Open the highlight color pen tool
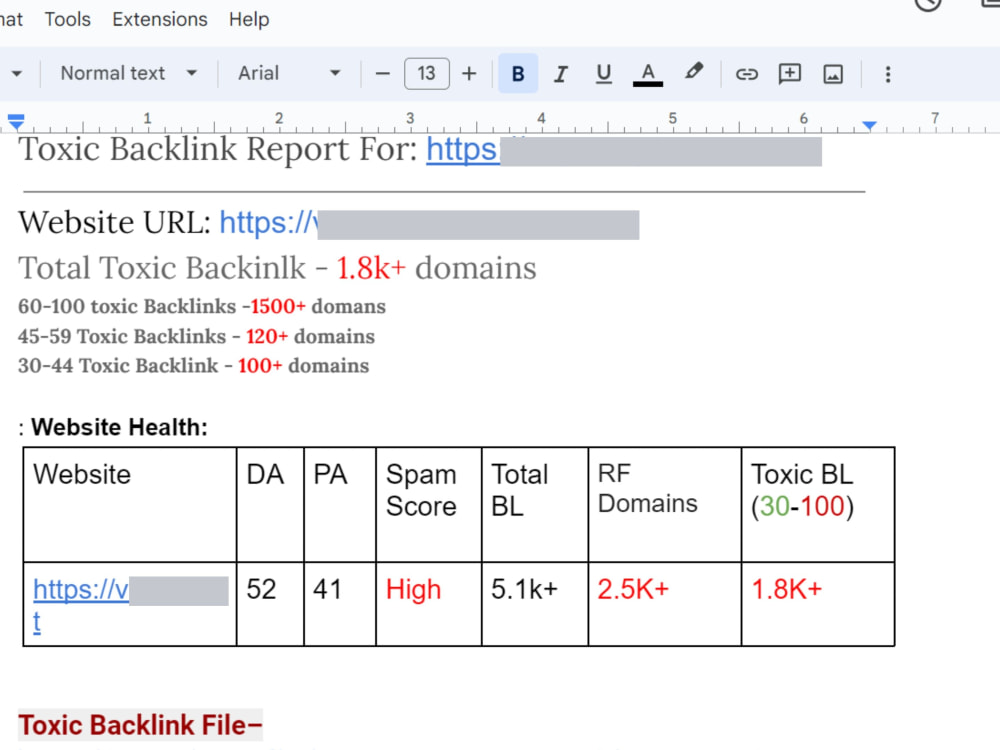The height and width of the screenshot is (750, 1000). 693,73
